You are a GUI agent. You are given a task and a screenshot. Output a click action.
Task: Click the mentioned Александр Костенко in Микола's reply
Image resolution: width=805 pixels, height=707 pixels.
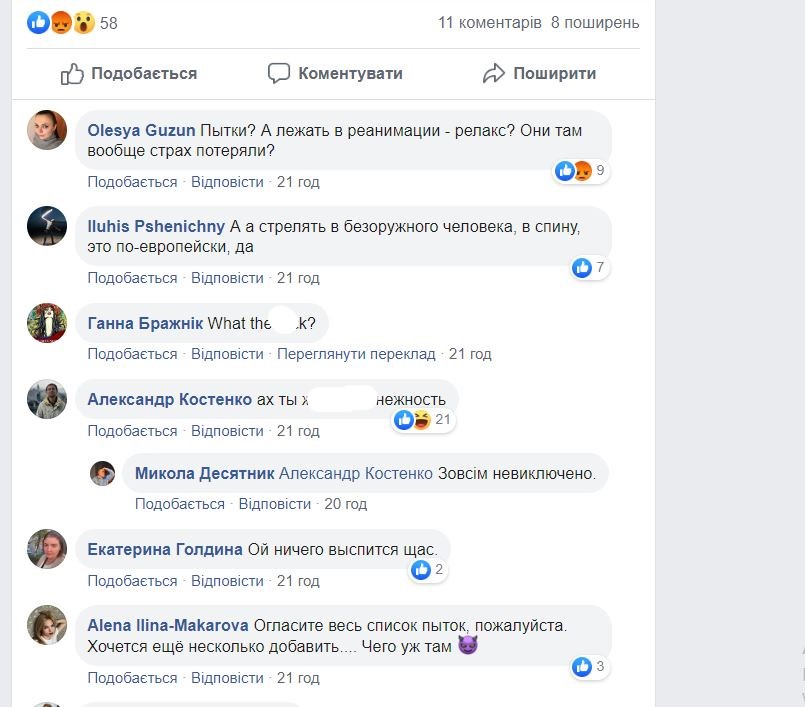[x=356, y=473]
